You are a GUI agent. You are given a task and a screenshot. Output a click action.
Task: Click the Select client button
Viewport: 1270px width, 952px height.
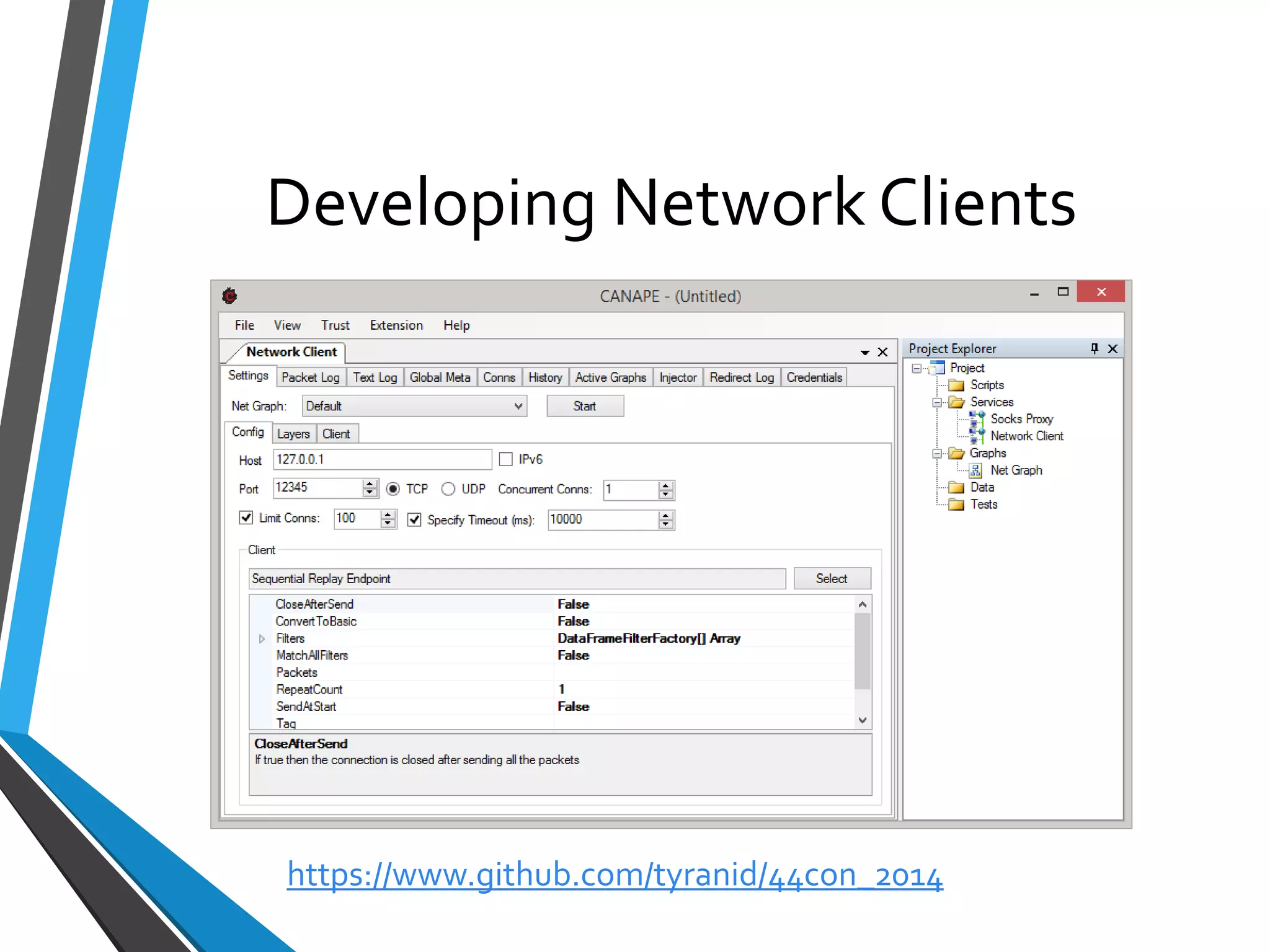[832, 578]
